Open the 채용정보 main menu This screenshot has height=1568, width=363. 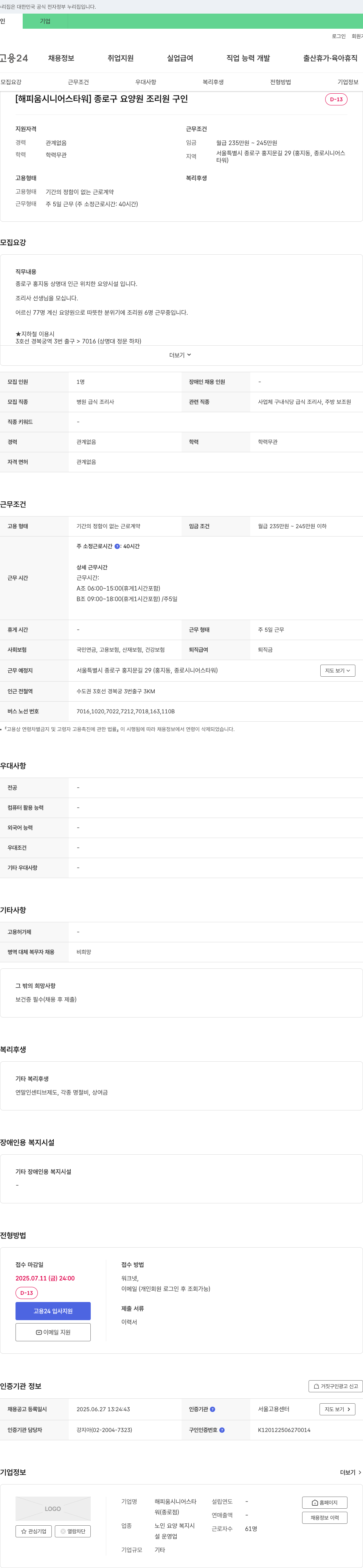(x=61, y=58)
